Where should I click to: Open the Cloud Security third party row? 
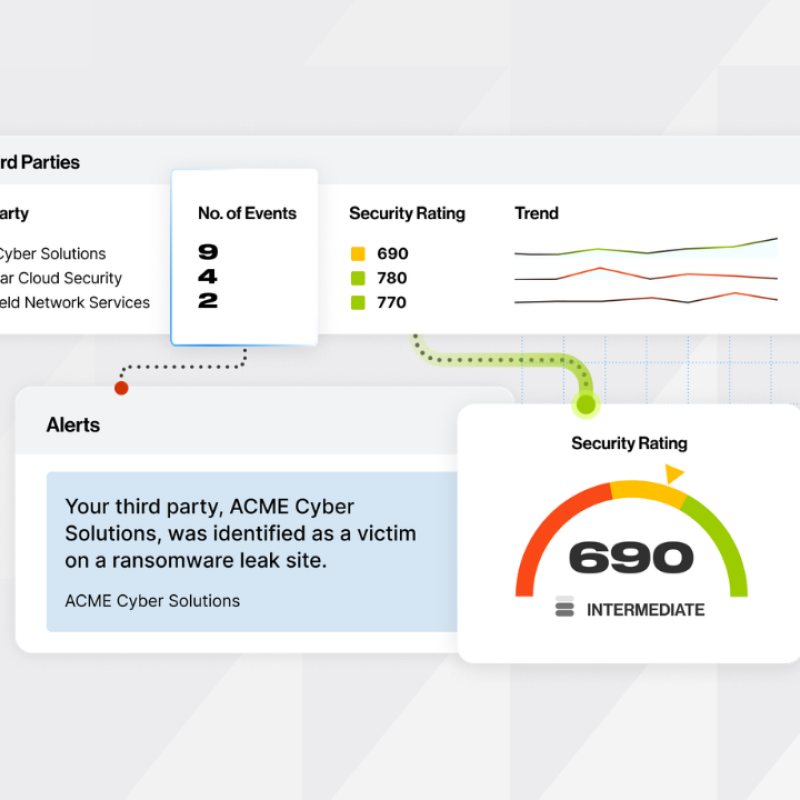point(60,278)
